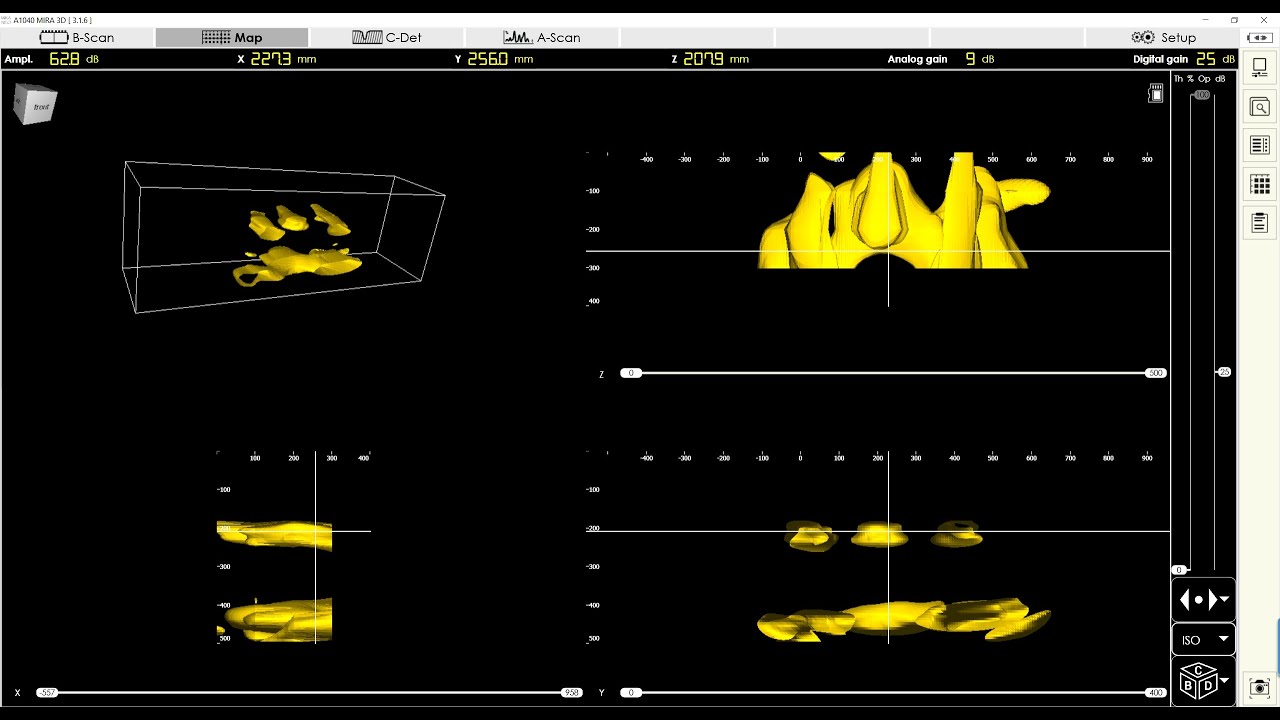Open the search preview sidebar icon

tap(1260, 107)
